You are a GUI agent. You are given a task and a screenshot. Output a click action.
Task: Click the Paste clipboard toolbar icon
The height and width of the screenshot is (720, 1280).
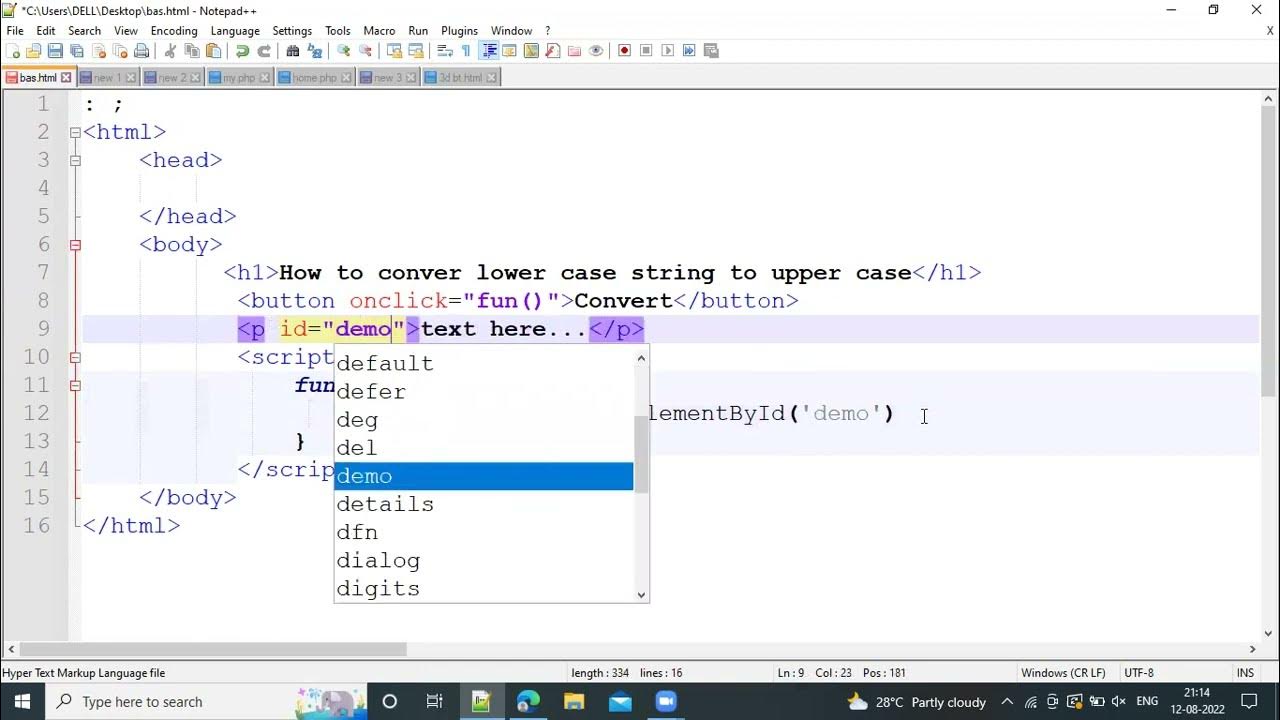click(214, 50)
